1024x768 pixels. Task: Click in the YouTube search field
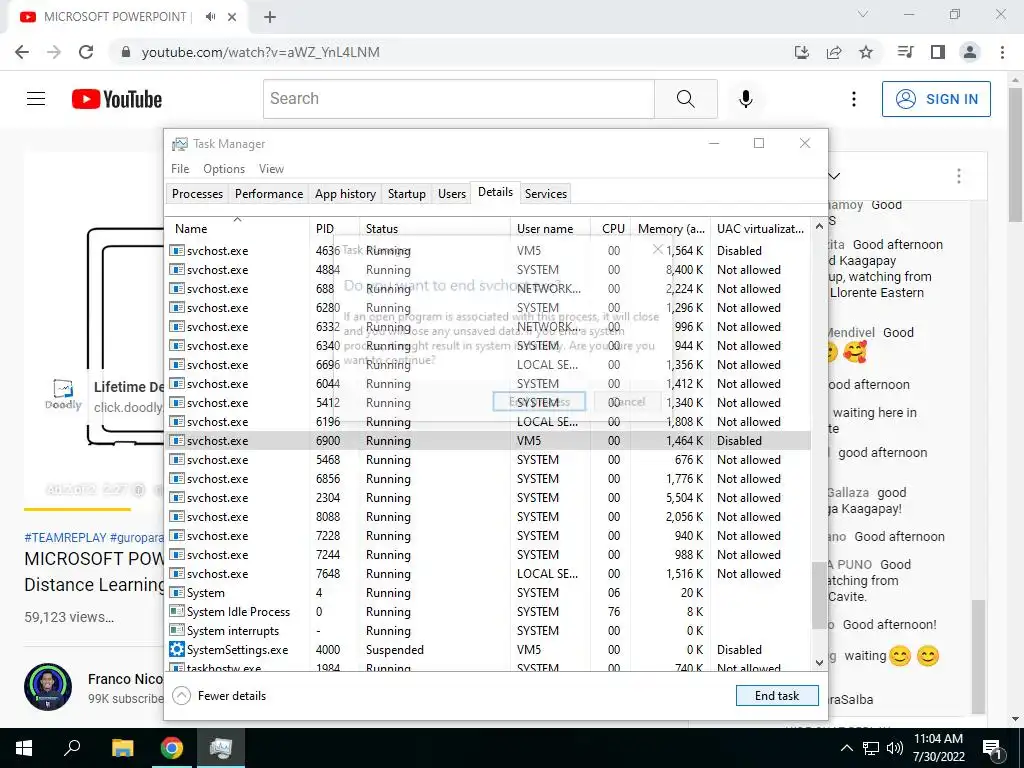(458, 99)
